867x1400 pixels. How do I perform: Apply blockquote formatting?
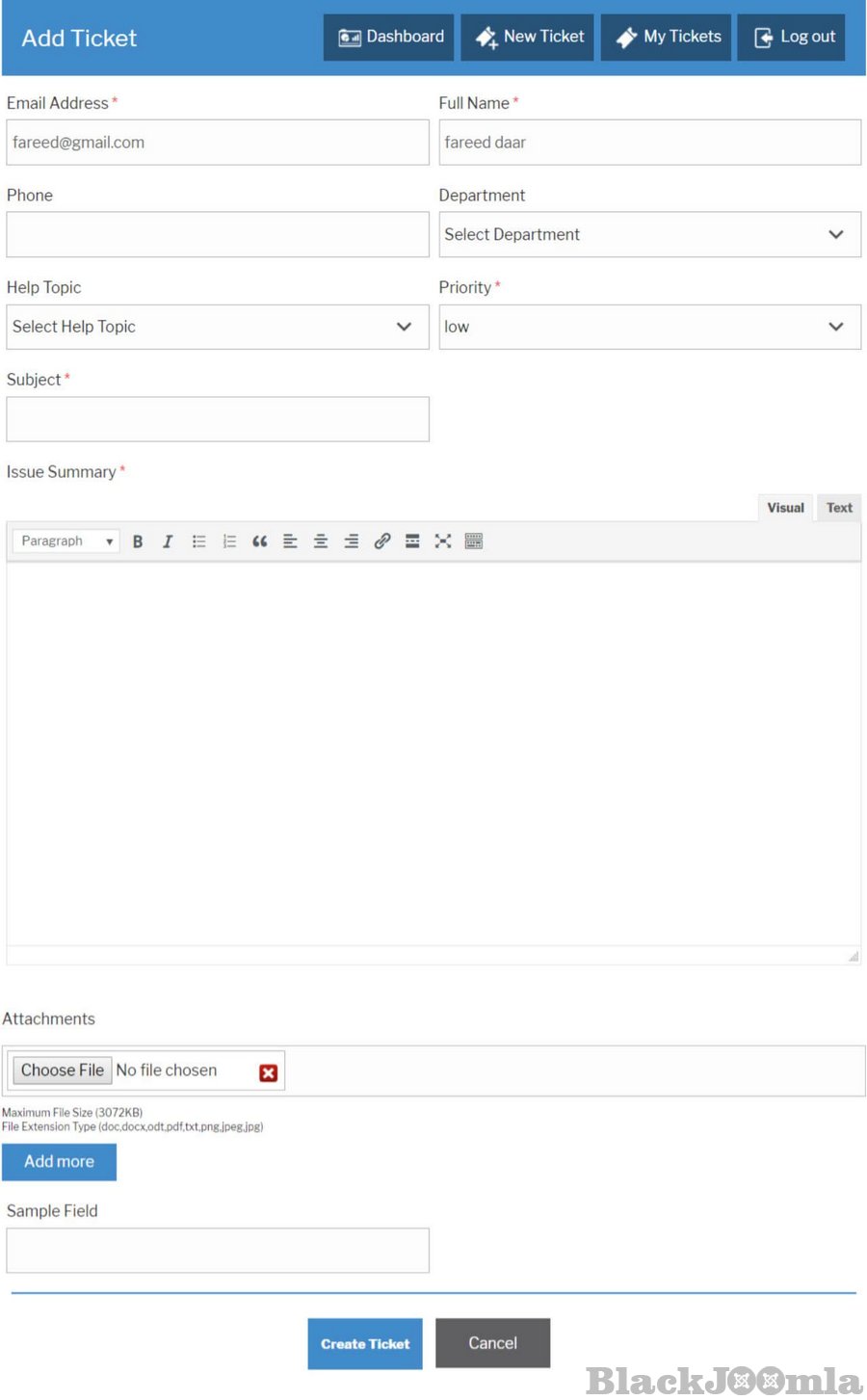click(x=260, y=542)
